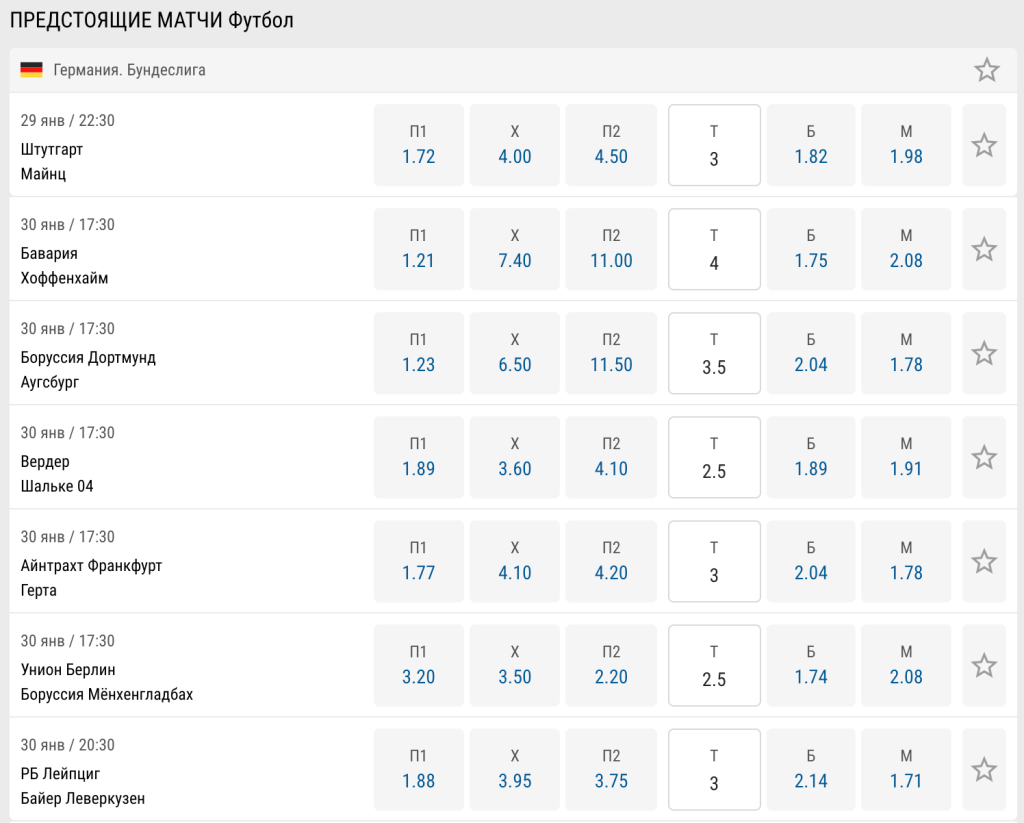Pick П2 odds 11.50 for Аугсбург
This screenshot has width=1024, height=823.
tap(611, 353)
